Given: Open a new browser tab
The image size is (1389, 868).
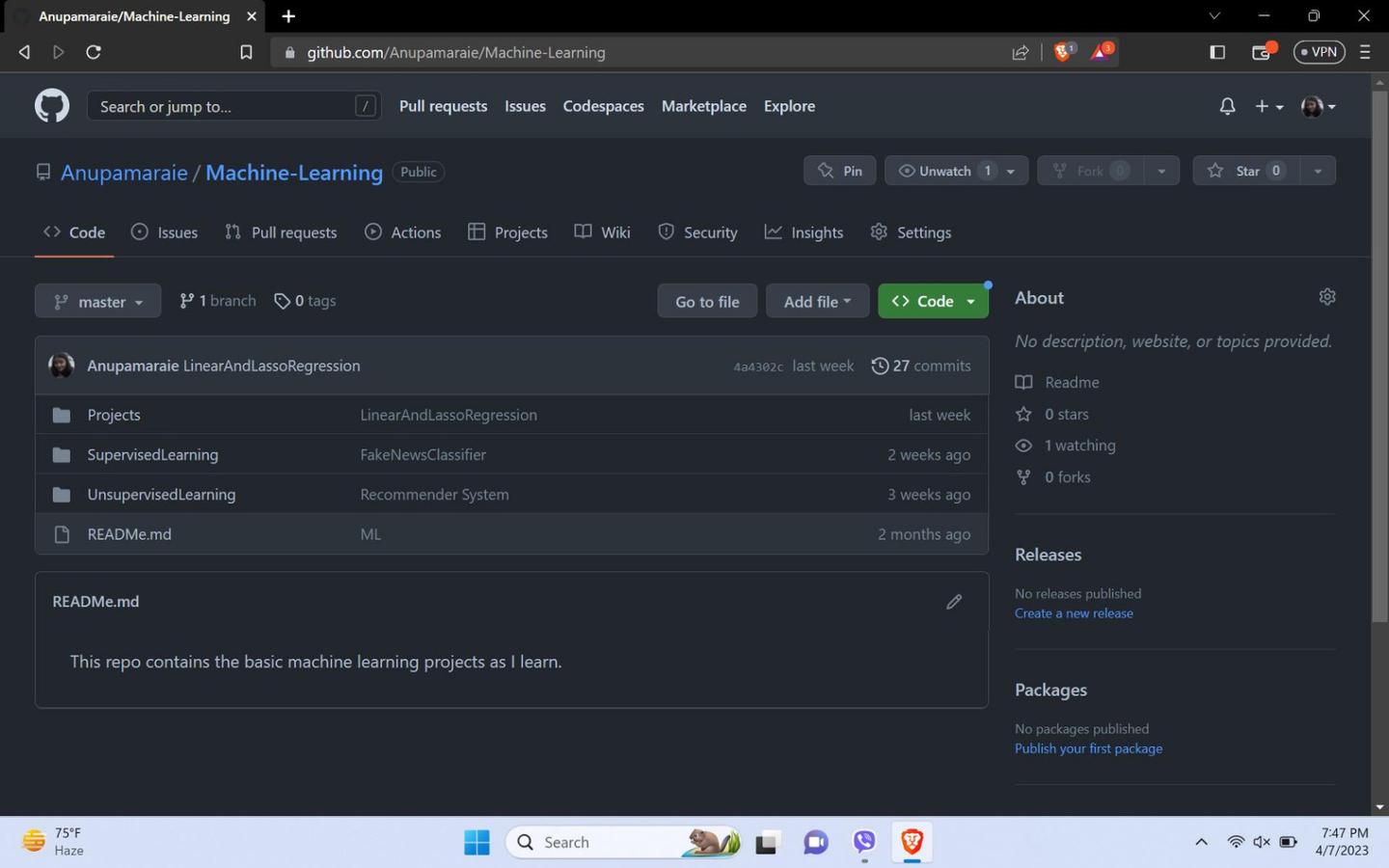Looking at the screenshot, I should [288, 16].
